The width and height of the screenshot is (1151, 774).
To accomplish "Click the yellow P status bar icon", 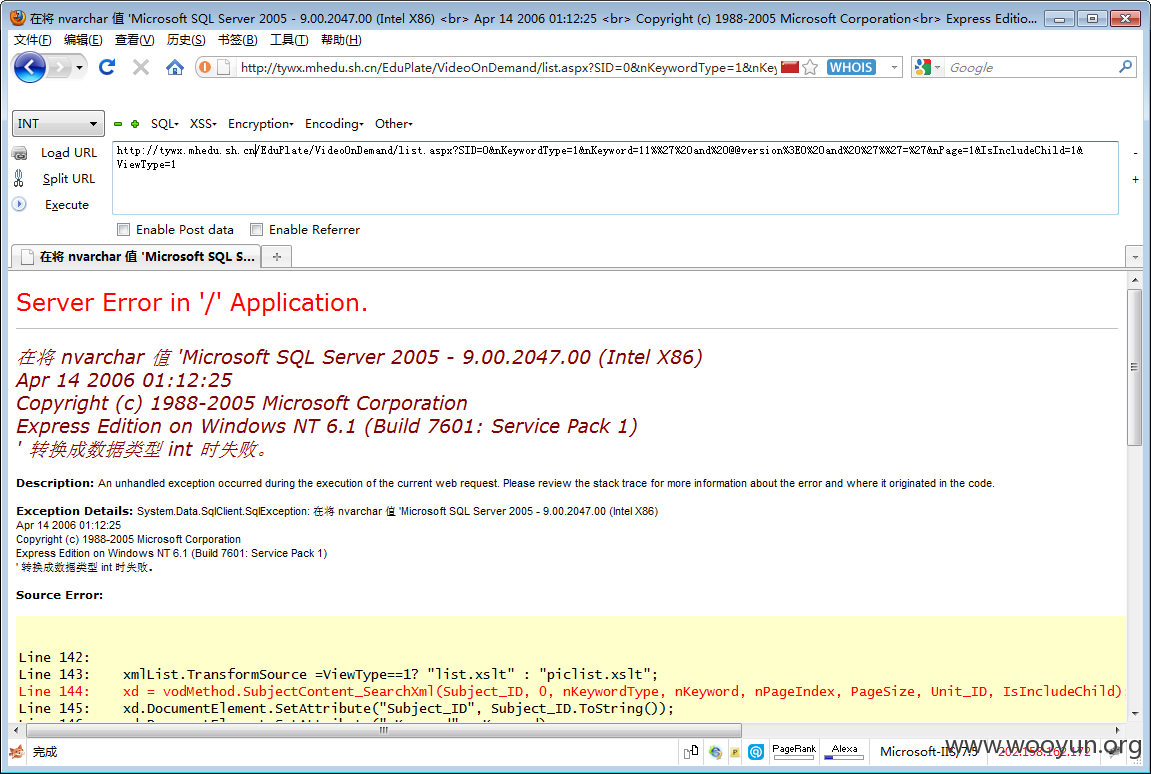I will coord(735,752).
